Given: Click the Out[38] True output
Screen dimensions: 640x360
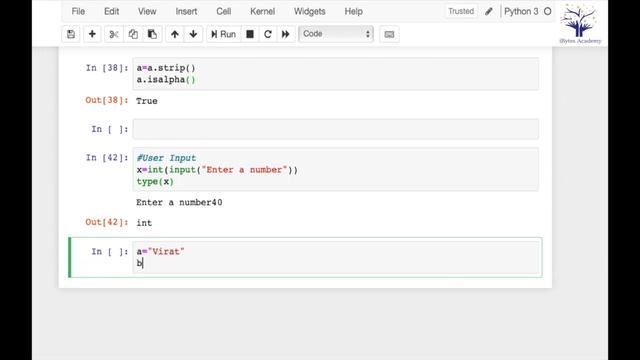Looking at the screenshot, I should point(147,101).
